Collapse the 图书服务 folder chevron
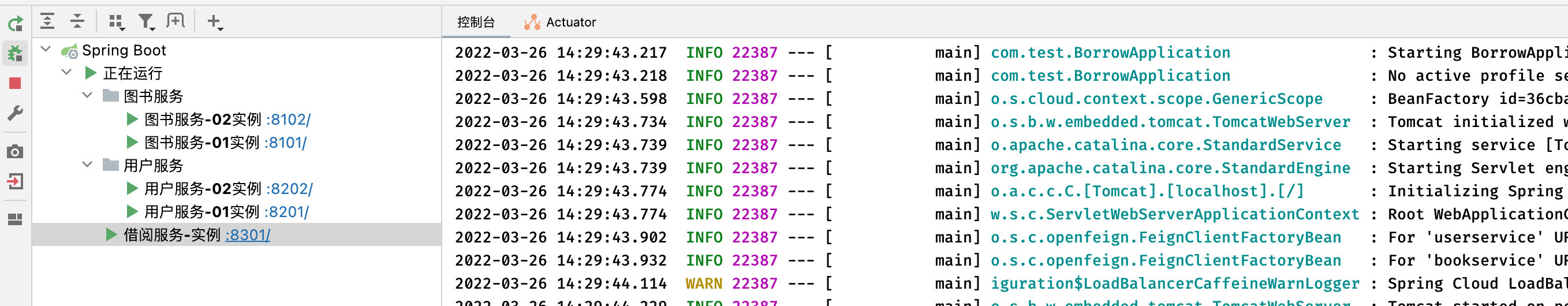The width and height of the screenshot is (1568, 306). coord(87,95)
